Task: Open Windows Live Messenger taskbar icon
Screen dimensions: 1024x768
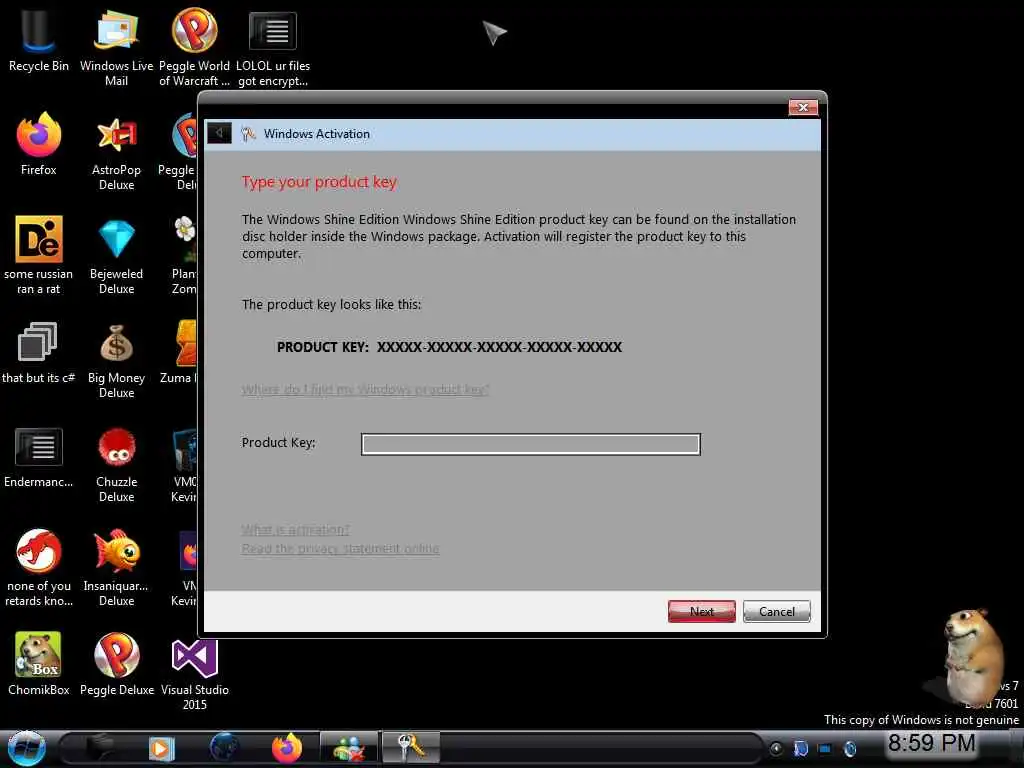Action: (x=348, y=748)
